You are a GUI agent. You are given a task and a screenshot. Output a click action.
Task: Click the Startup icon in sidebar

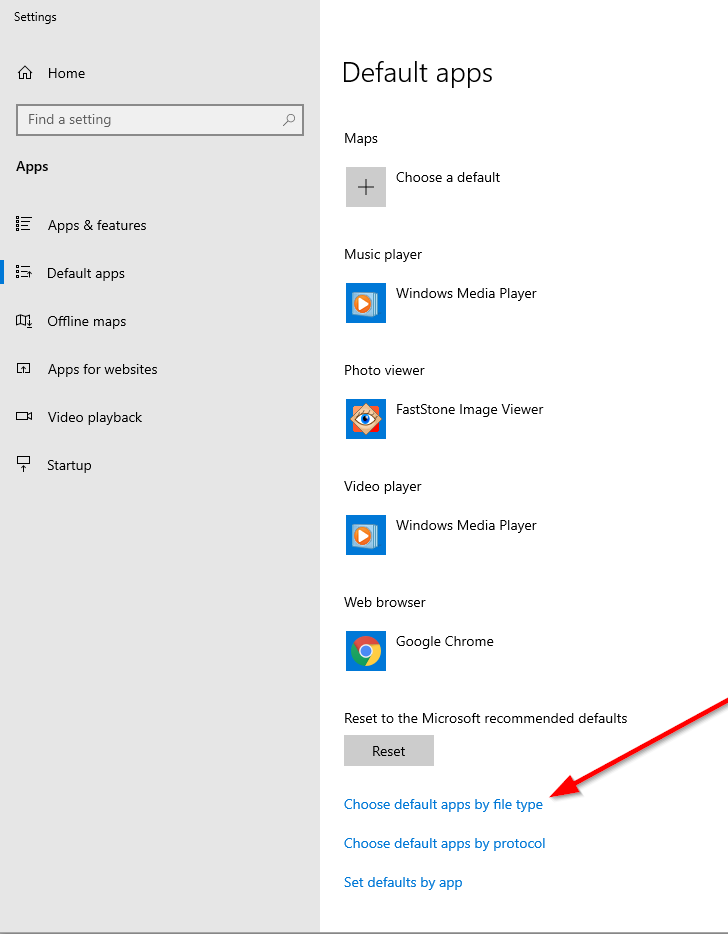(x=24, y=465)
